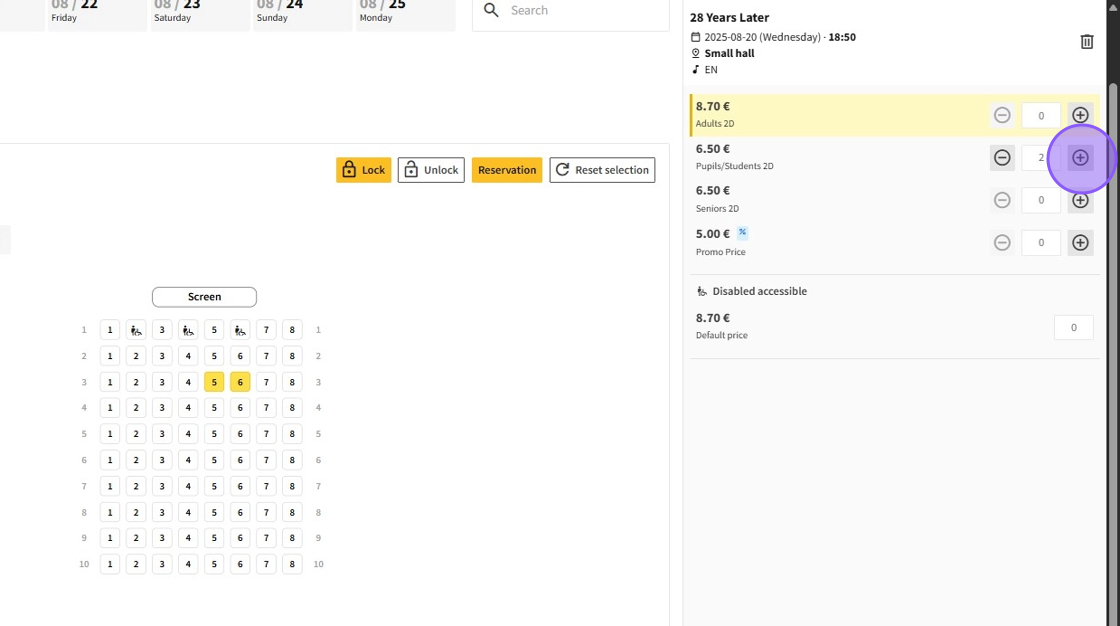
Task: Decrease the Pupils/Students 2D ticket count
Action: 1002,158
